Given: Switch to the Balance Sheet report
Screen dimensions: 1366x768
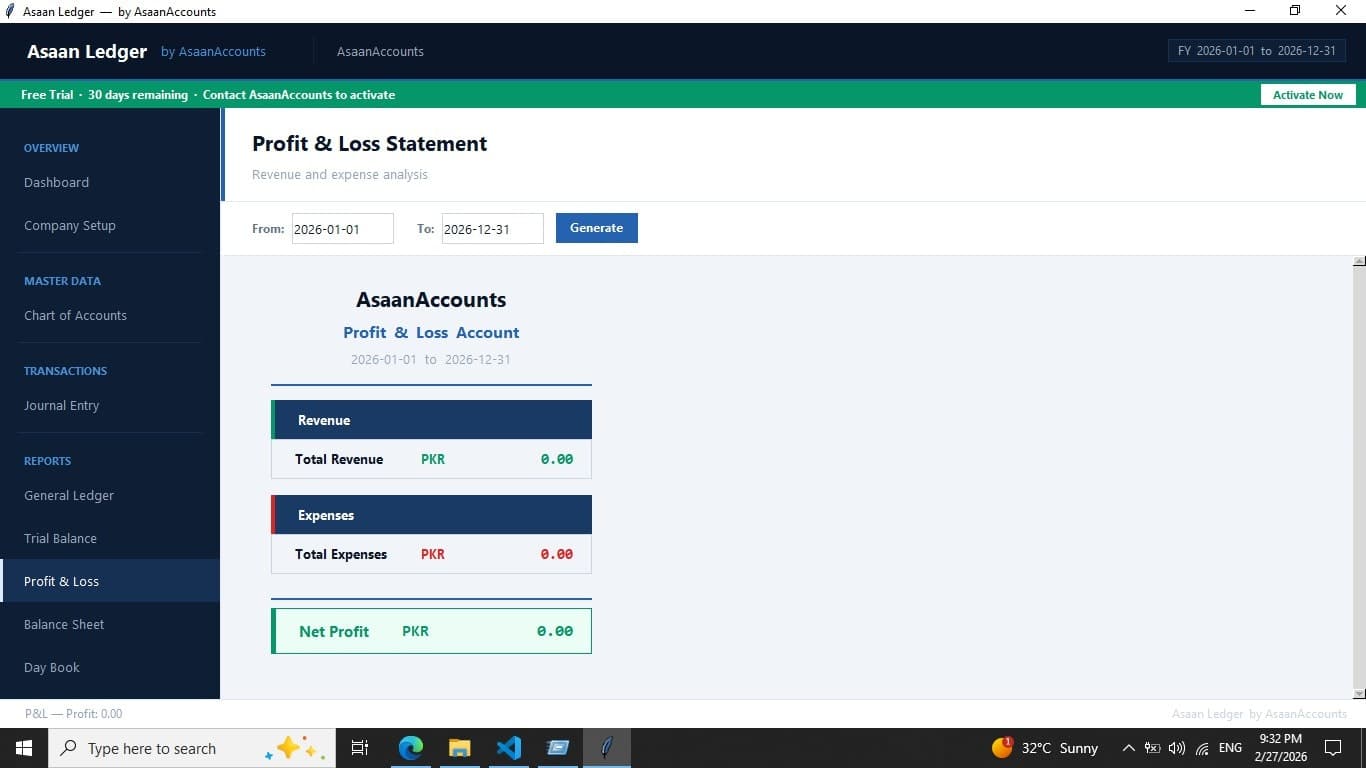Looking at the screenshot, I should [x=63, y=624].
